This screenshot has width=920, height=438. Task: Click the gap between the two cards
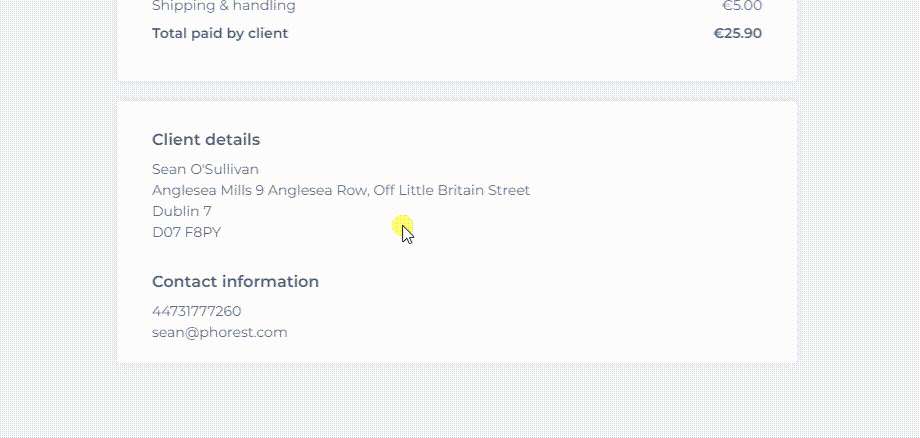457,91
